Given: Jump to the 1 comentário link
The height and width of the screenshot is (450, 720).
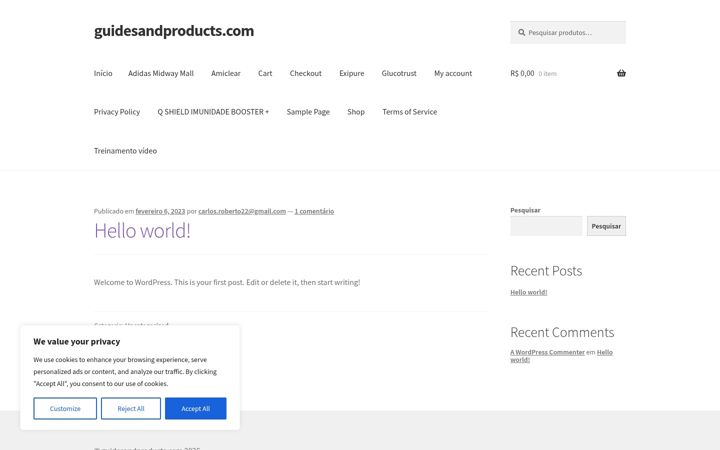Looking at the screenshot, I should [314, 211].
